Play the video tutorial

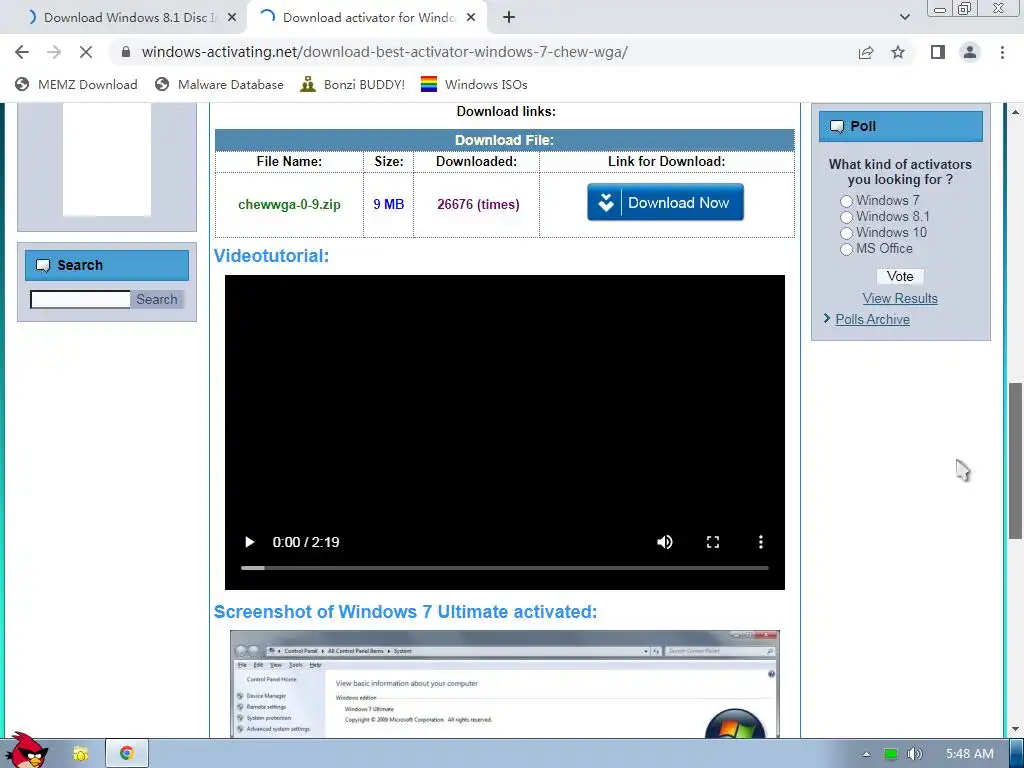[249, 542]
